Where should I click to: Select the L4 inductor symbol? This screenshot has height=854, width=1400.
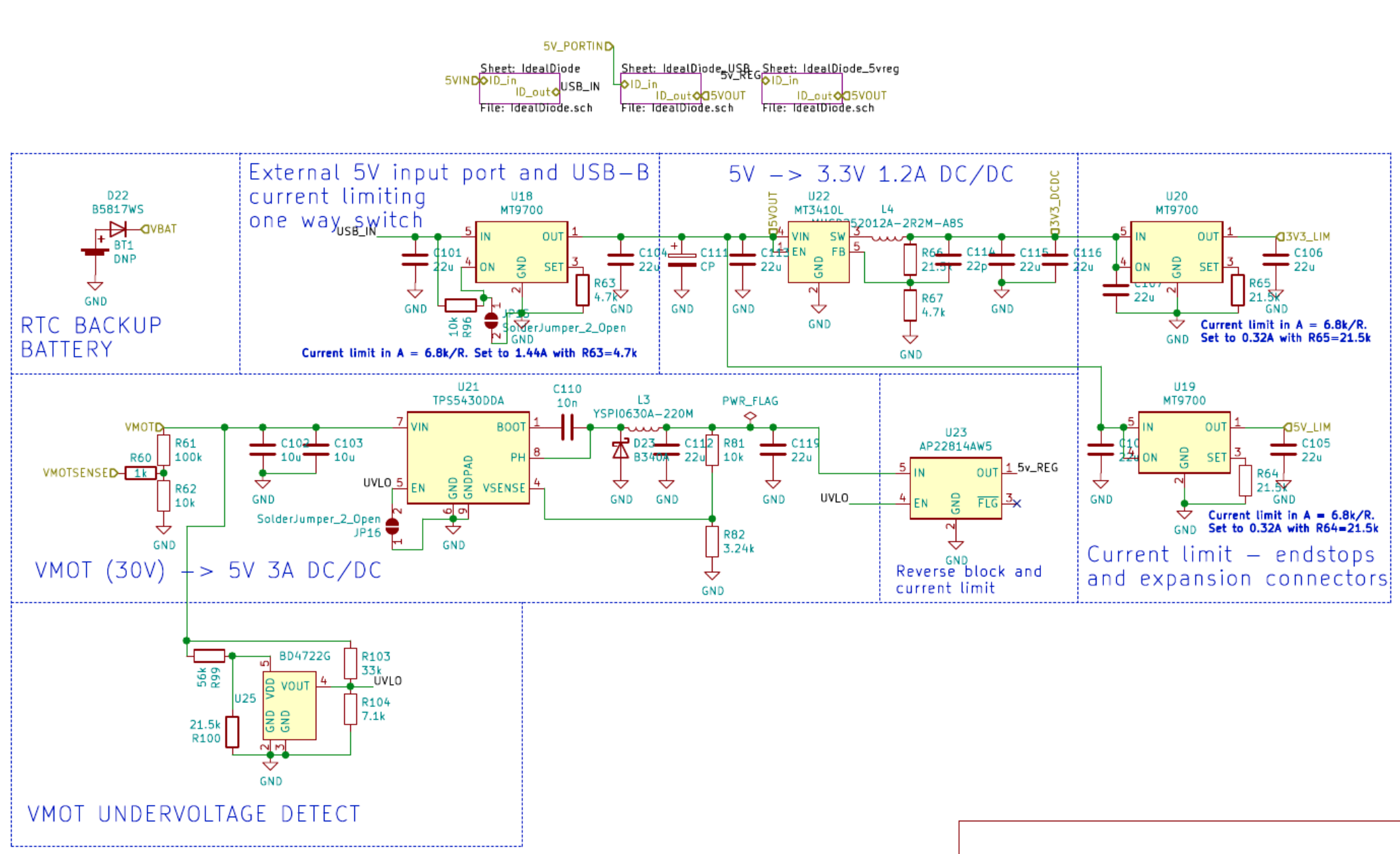(887, 237)
